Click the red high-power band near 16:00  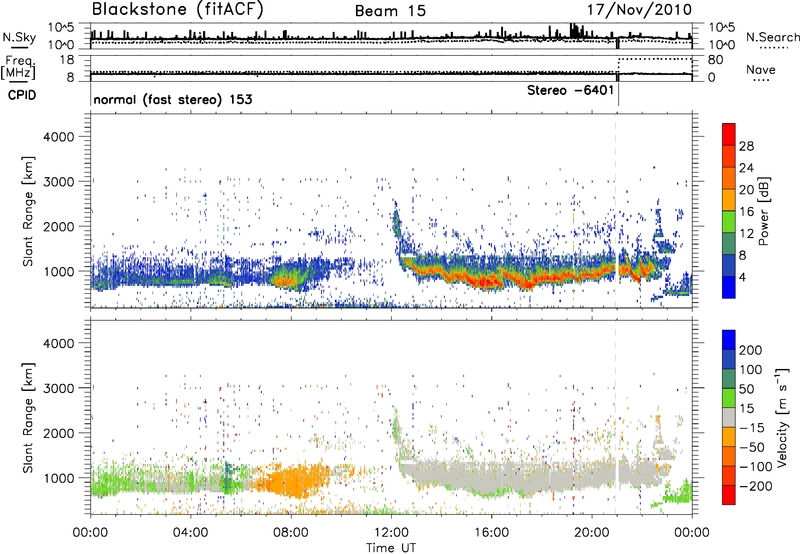(x=487, y=280)
